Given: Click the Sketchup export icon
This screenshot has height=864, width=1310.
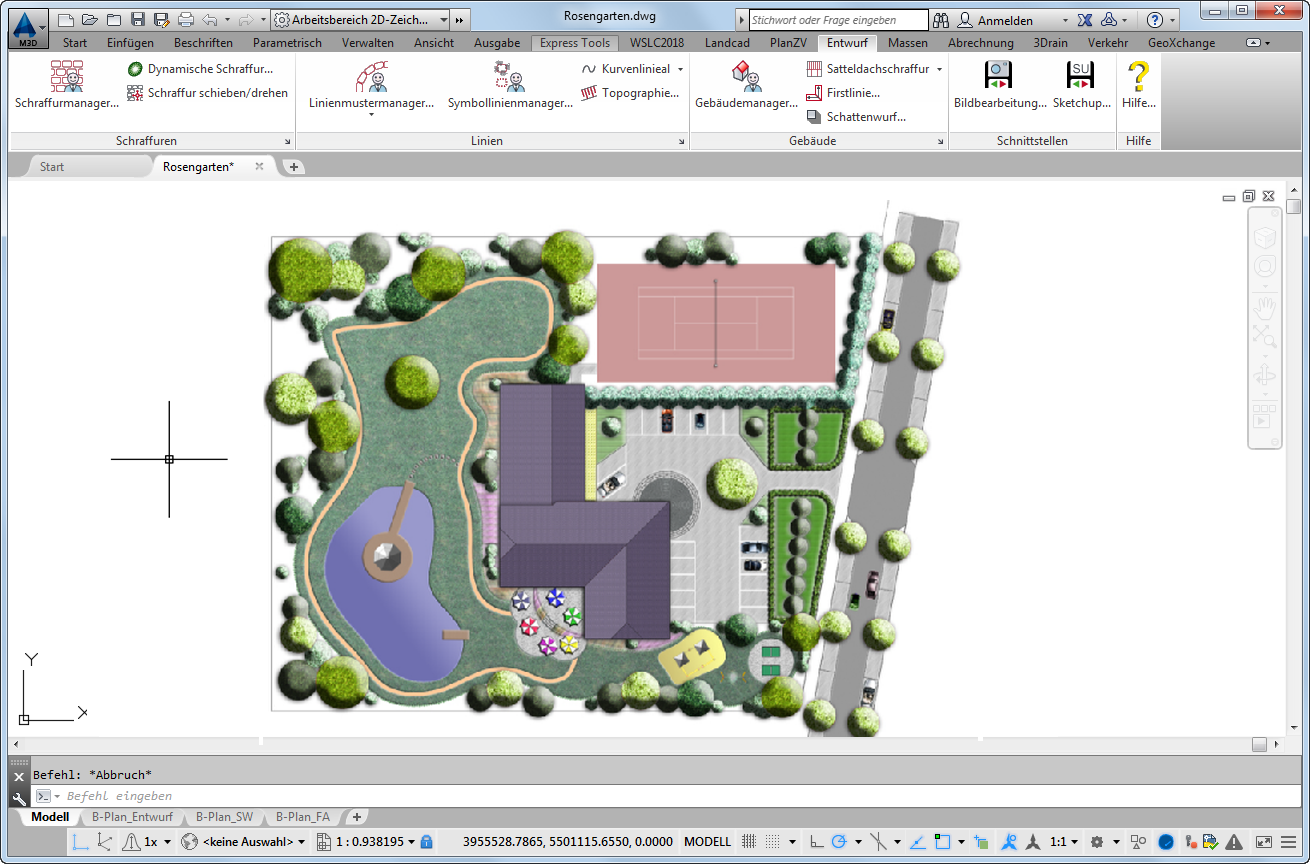Looking at the screenshot, I should (x=1081, y=84).
